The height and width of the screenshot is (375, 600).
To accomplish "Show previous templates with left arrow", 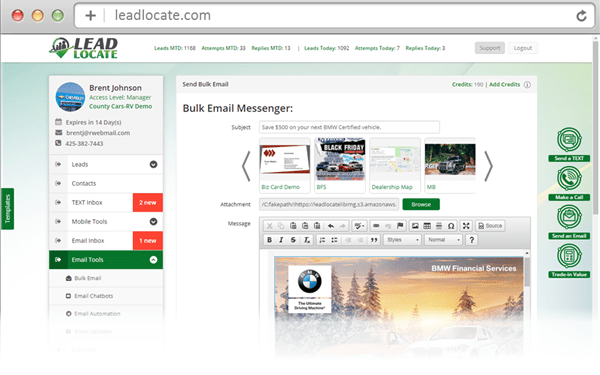I will point(246,166).
